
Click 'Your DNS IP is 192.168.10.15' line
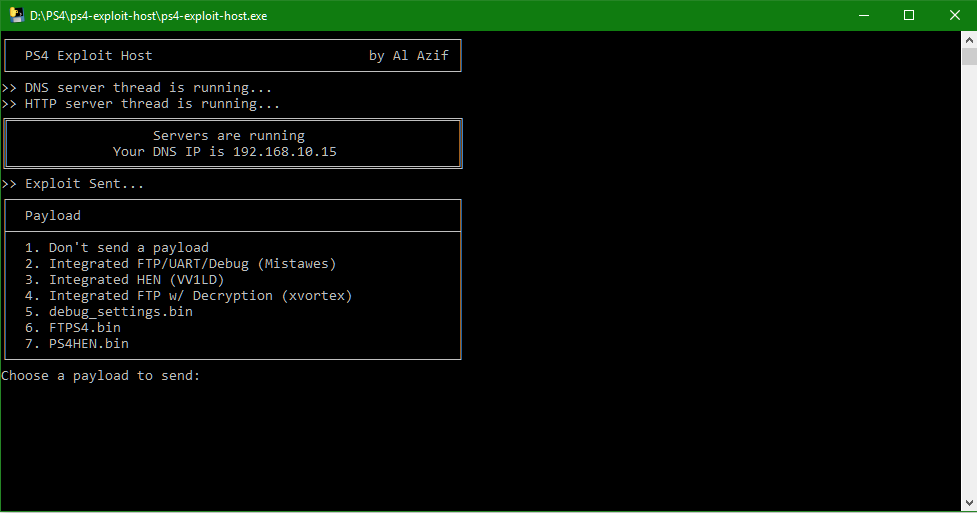(224, 151)
